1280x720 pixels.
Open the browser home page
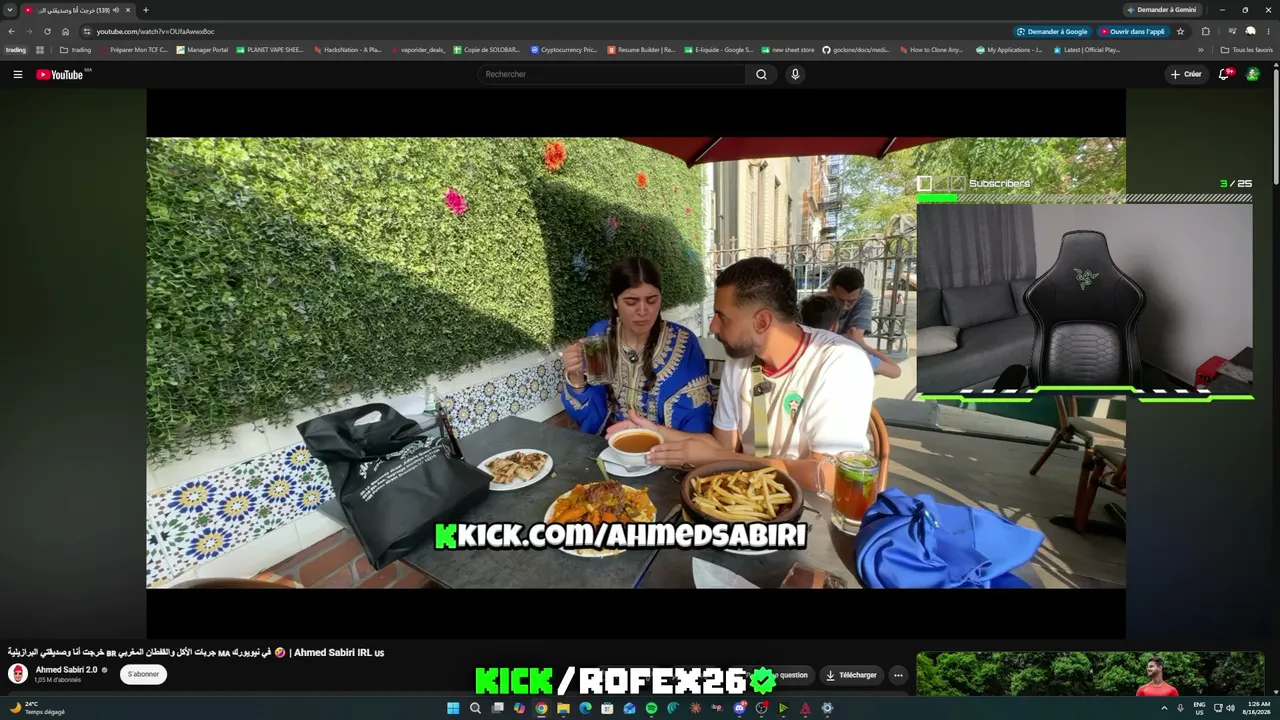66,31
